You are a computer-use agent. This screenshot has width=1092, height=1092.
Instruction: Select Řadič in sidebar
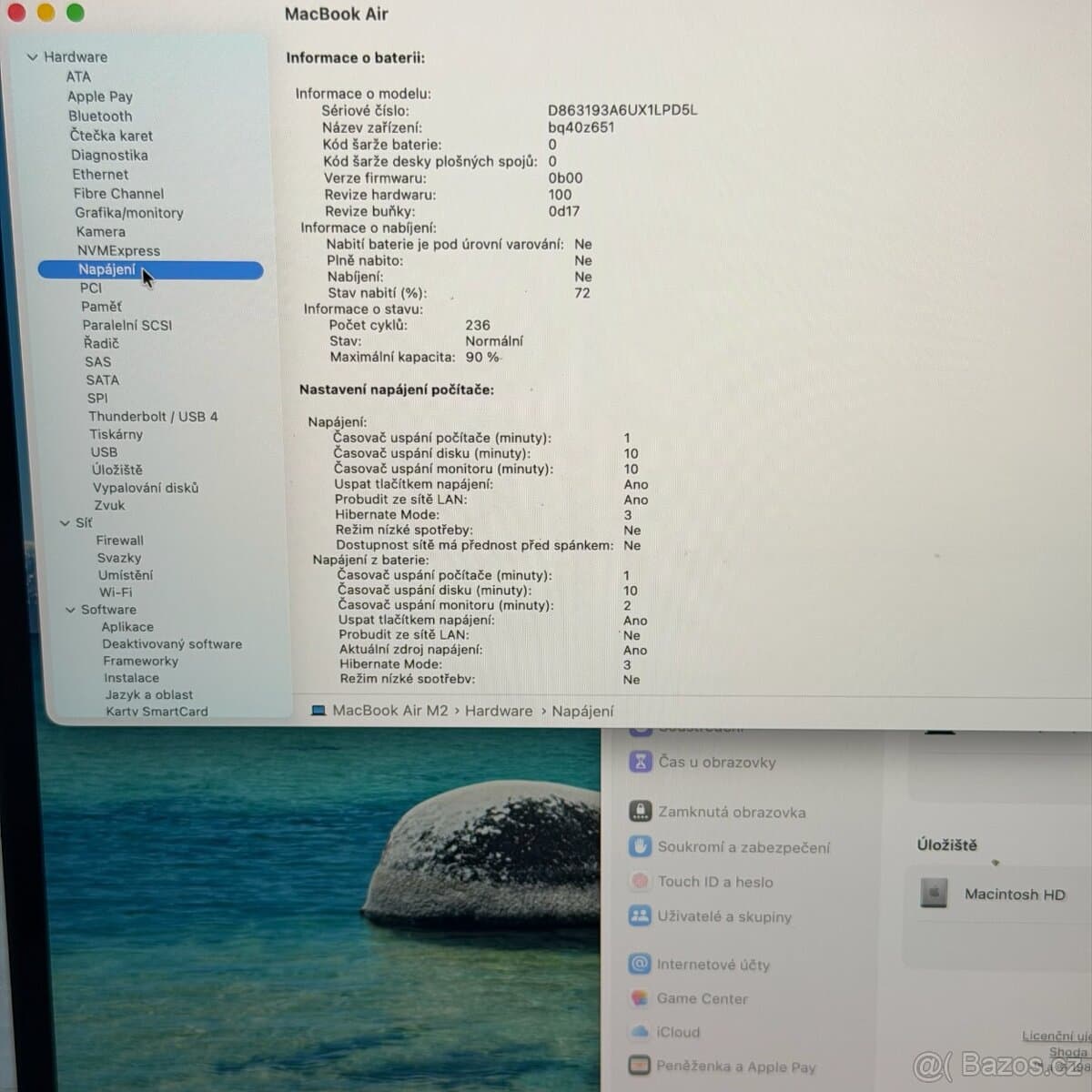(101, 343)
